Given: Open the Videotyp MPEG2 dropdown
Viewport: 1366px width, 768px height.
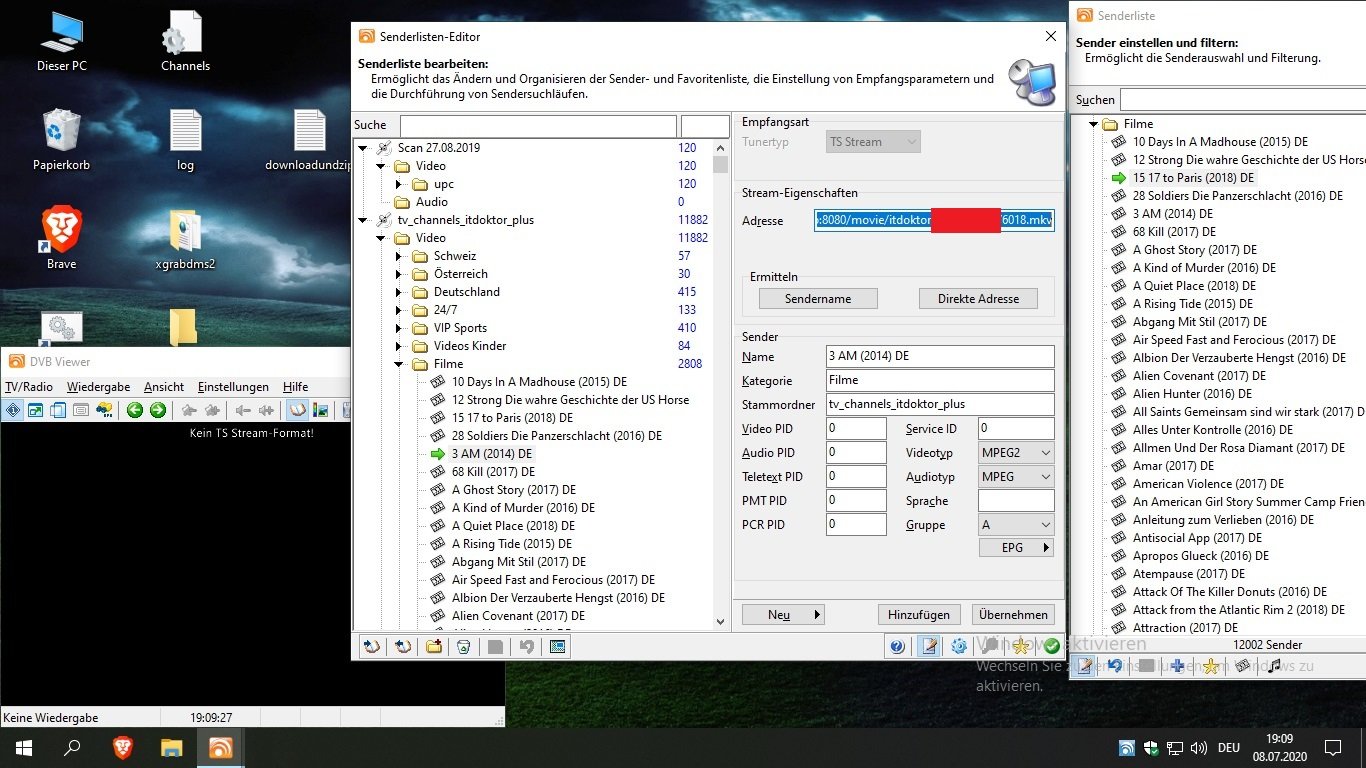Looking at the screenshot, I should point(1016,453).
